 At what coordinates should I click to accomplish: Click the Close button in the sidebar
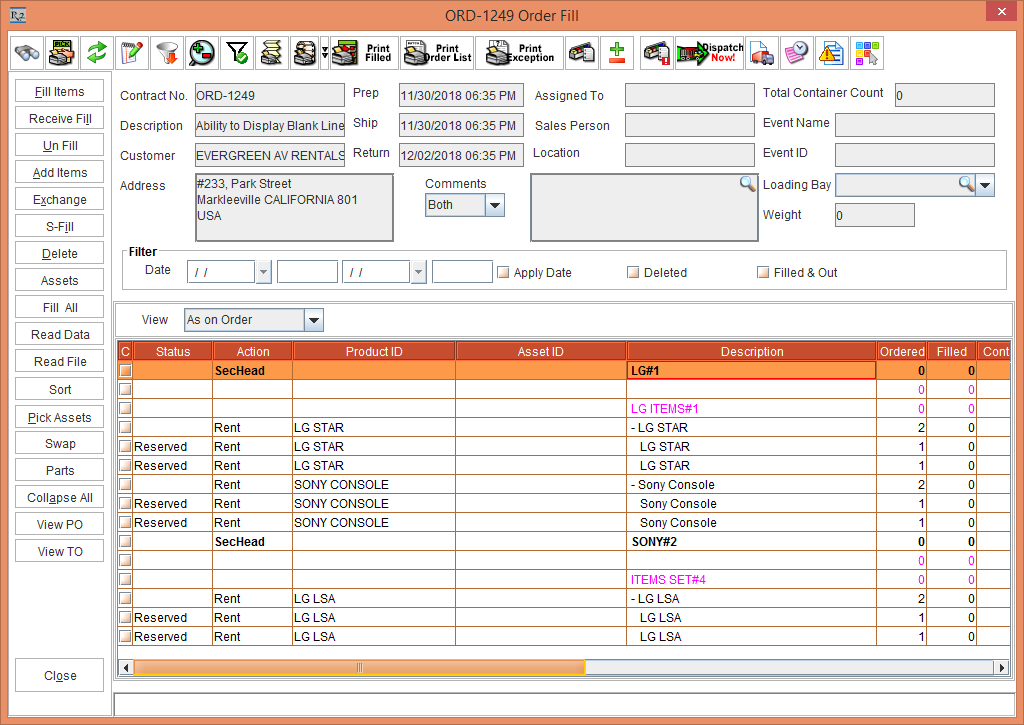59,675
